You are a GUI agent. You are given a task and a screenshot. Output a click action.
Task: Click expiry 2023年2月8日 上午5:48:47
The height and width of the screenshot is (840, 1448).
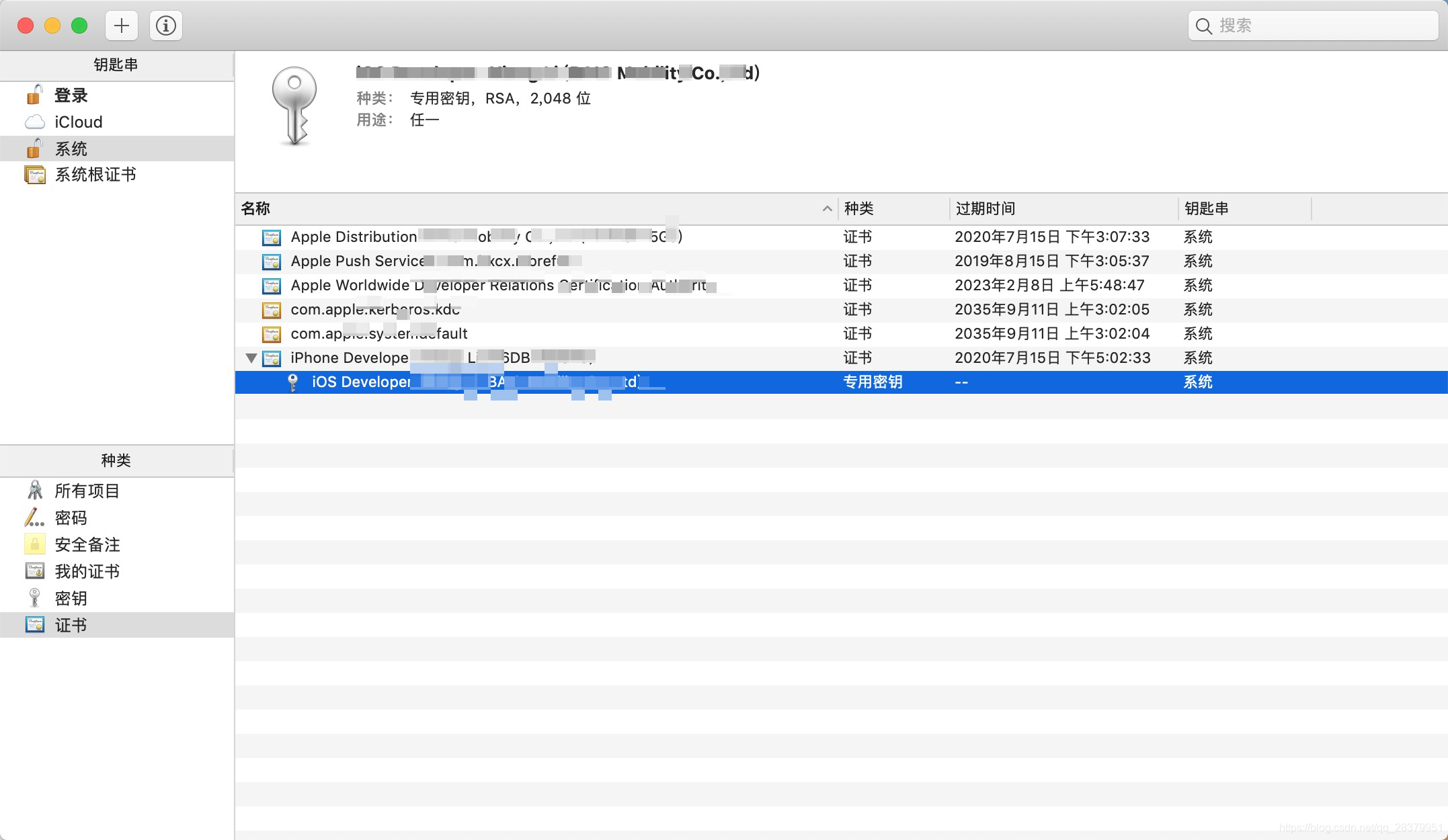[1049, 285]
